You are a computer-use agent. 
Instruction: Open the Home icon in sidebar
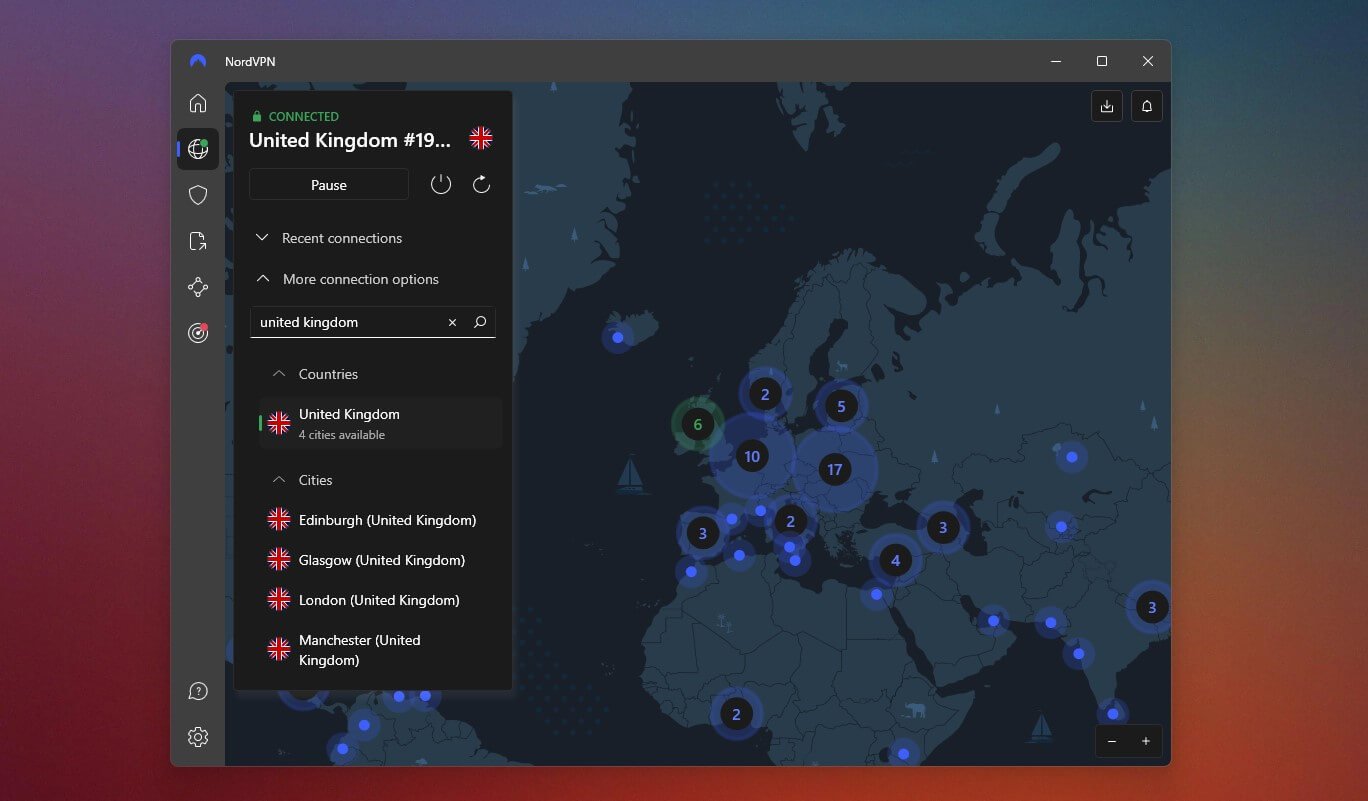point(198,103)
